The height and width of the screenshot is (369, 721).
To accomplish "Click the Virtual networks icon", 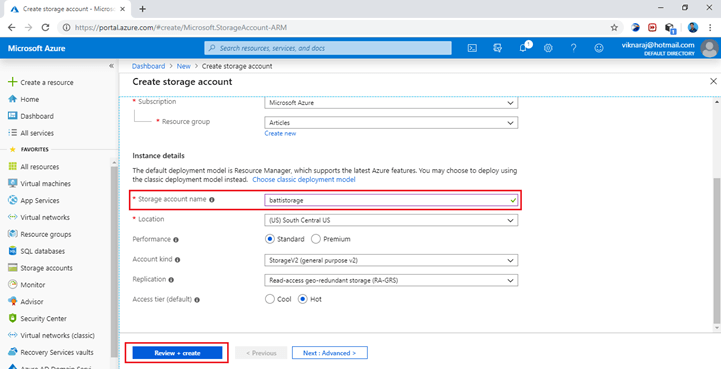I will 13,217.
